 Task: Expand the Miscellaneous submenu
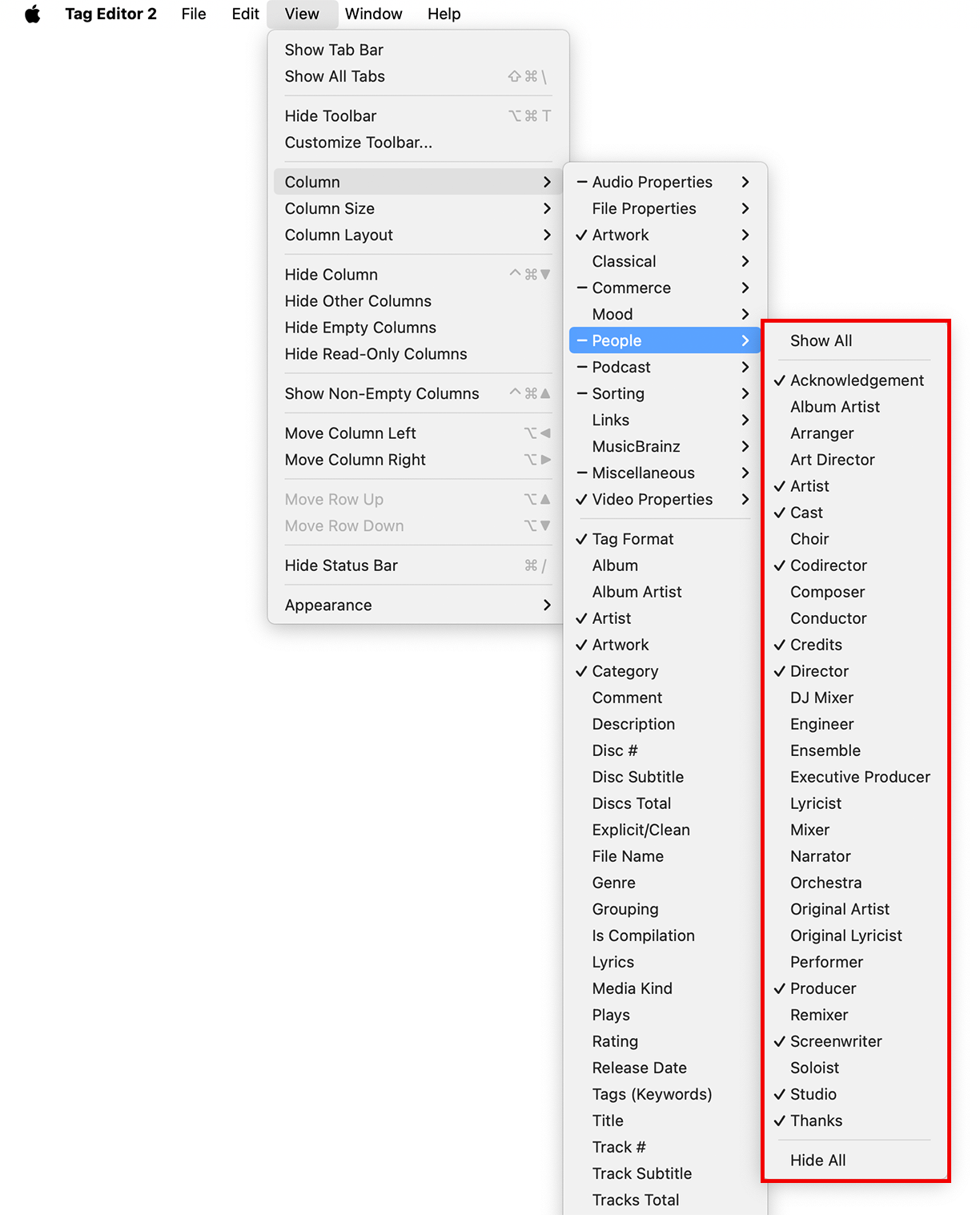pyautogui.click(x=665, y=473)
